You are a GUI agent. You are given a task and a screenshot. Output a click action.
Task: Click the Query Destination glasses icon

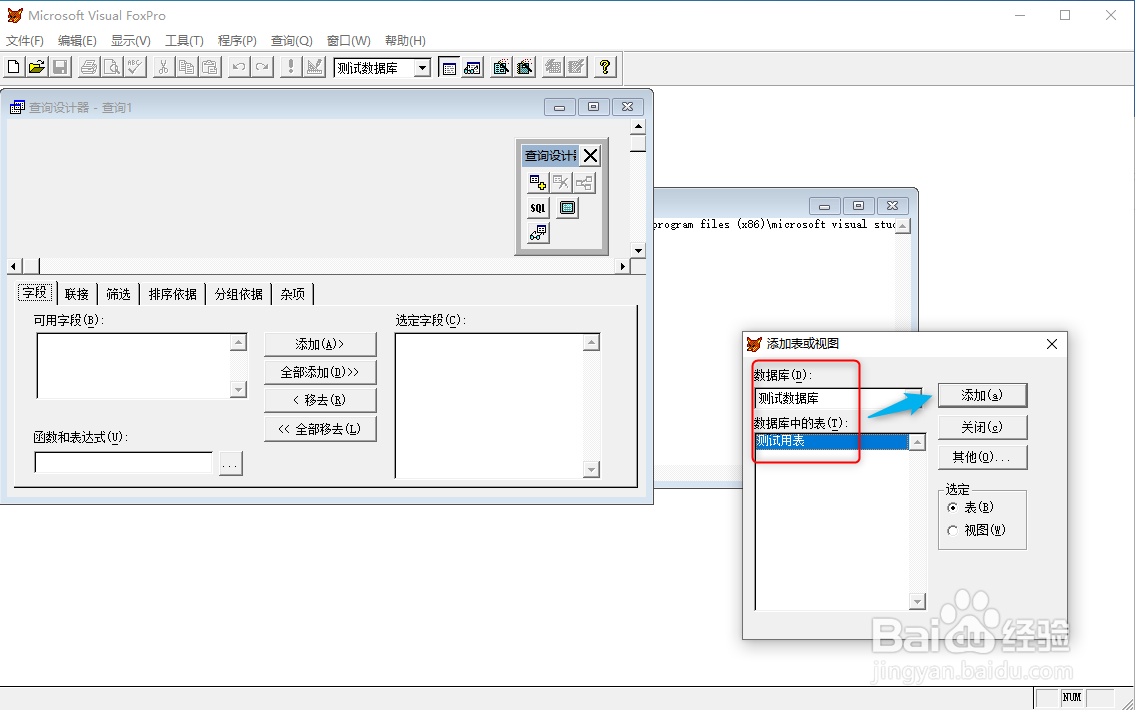point(538,233)
